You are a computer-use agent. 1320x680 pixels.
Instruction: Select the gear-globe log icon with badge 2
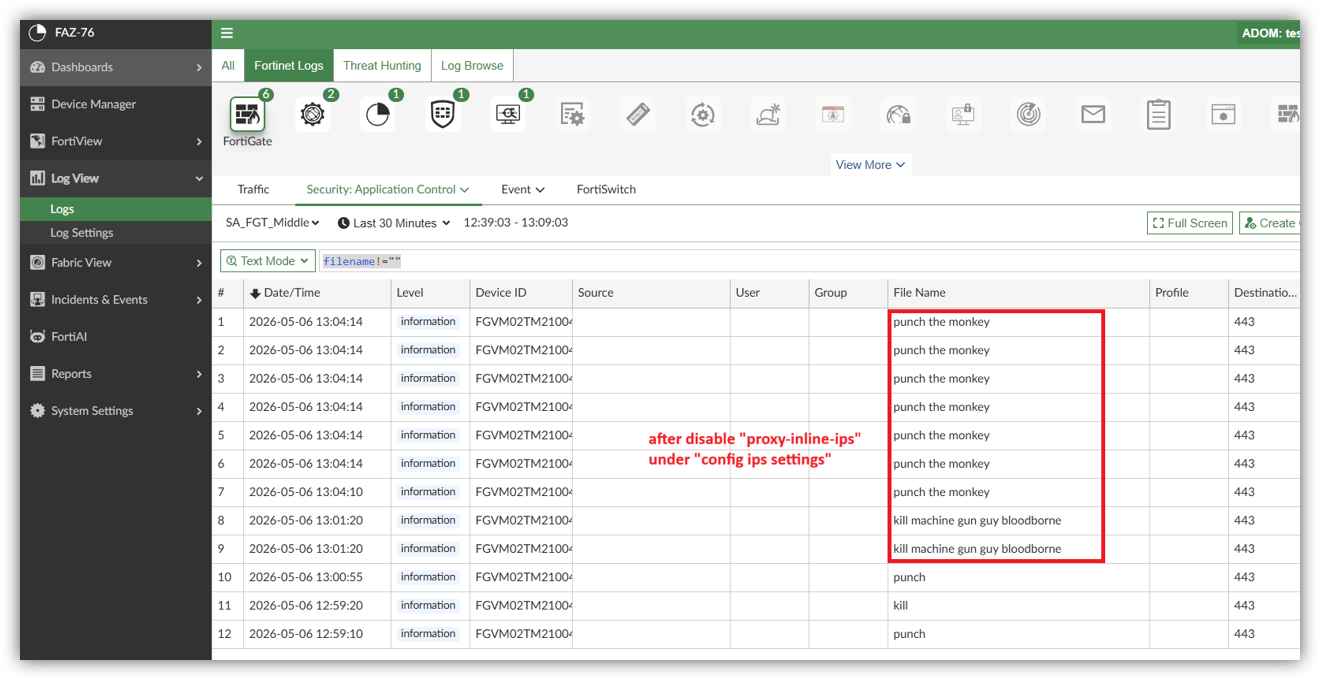pyautogui.click(x=313, y=115)
